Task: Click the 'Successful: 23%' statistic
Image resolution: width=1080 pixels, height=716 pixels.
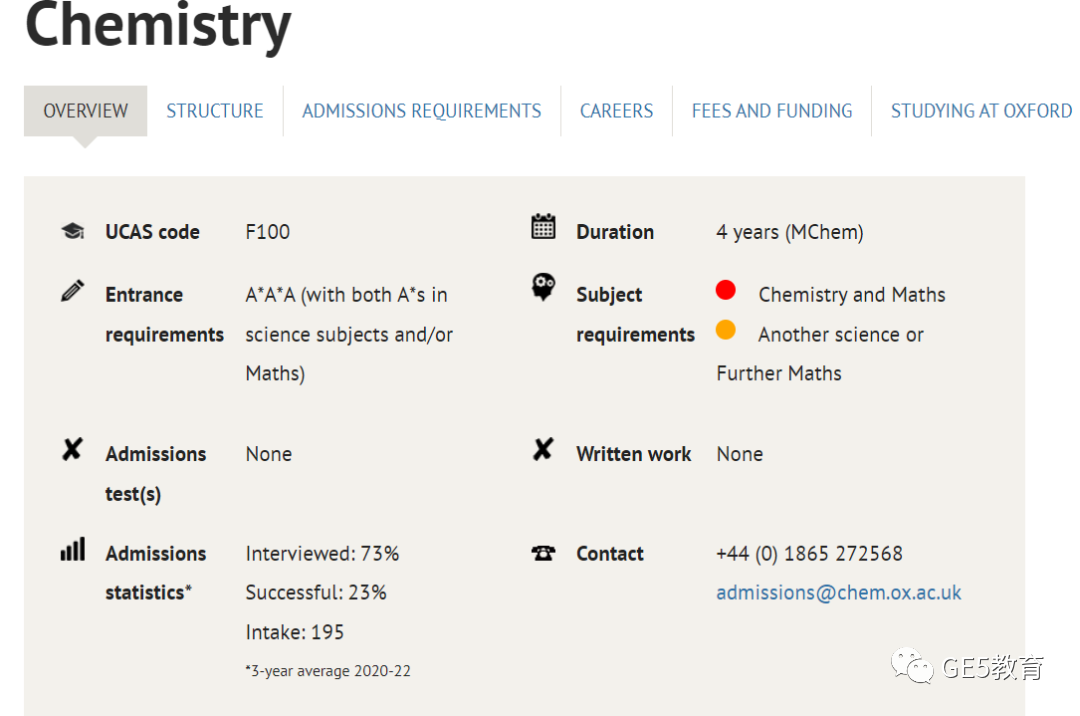Action: click(316, 593)
